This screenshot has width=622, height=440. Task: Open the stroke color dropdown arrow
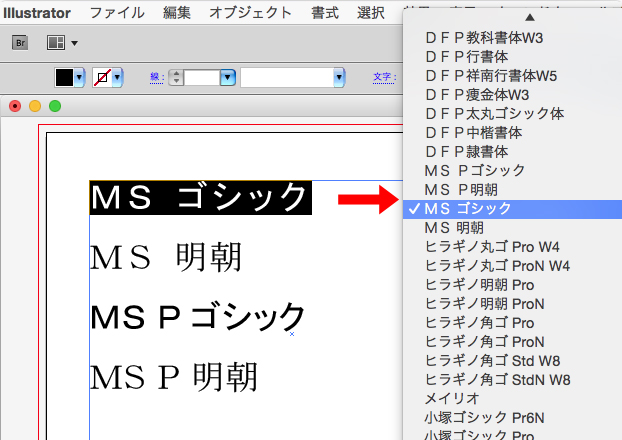point(117,77)
